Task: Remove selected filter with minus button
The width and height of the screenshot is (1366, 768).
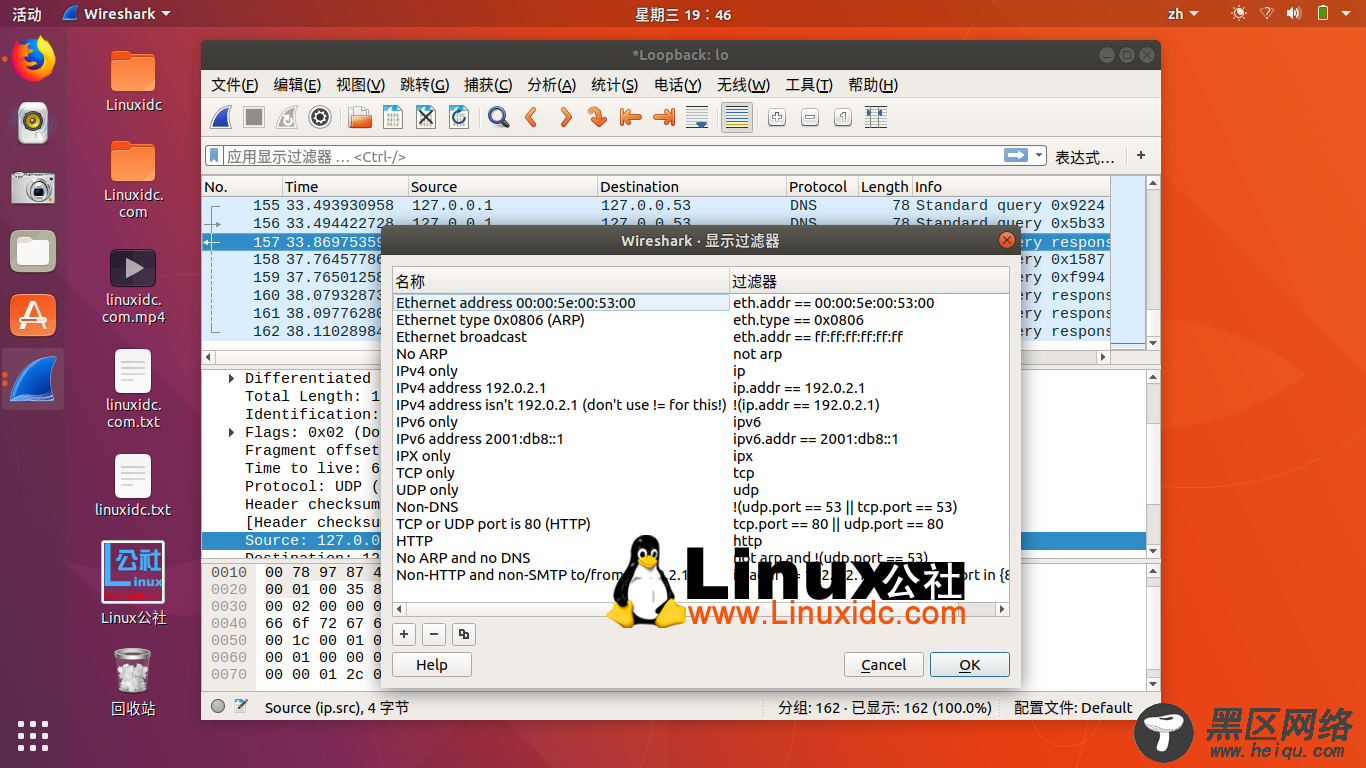Action: (434, 634)
